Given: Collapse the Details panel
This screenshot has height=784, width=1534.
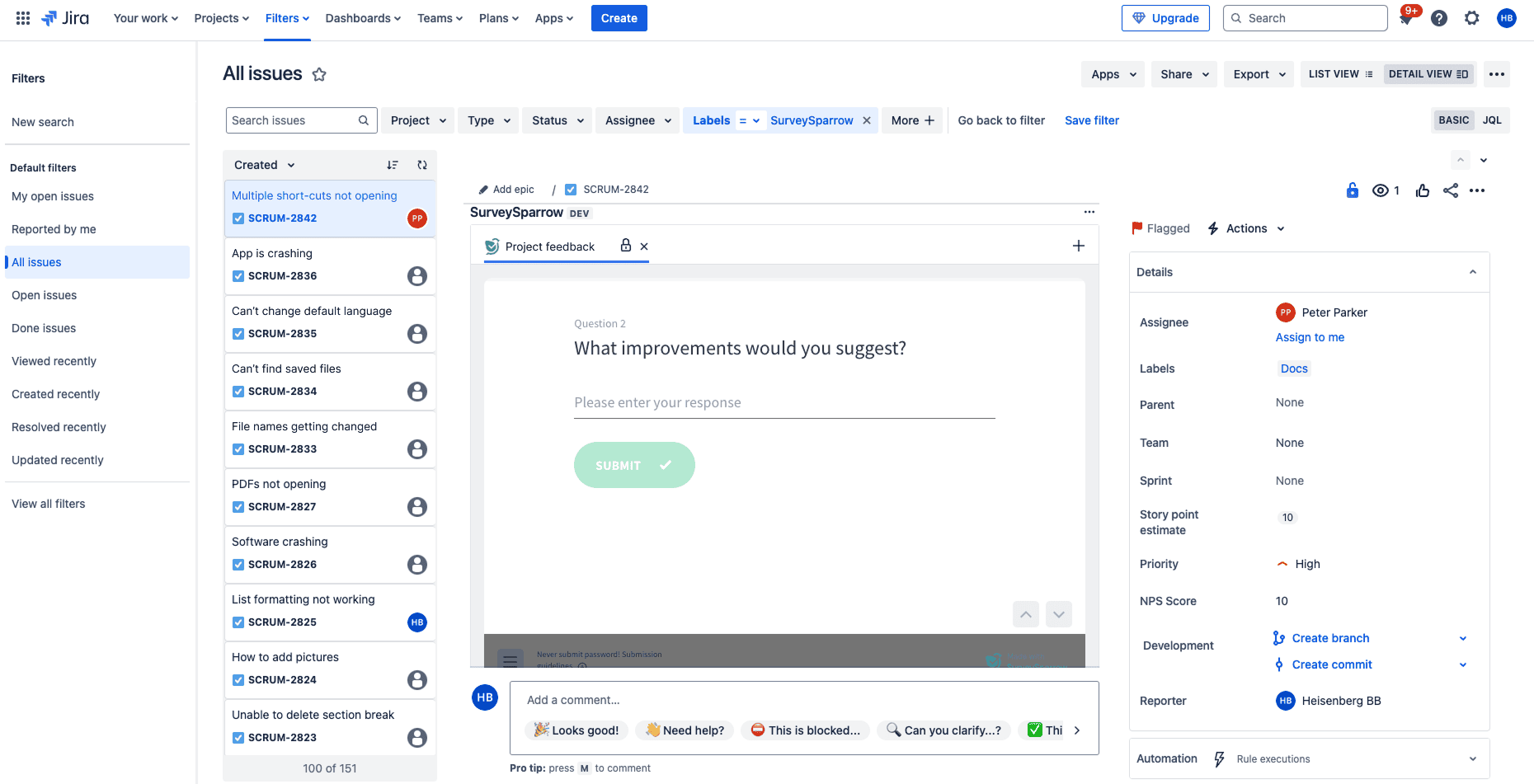Looking at the screenshot, I should click(1473, 272).
